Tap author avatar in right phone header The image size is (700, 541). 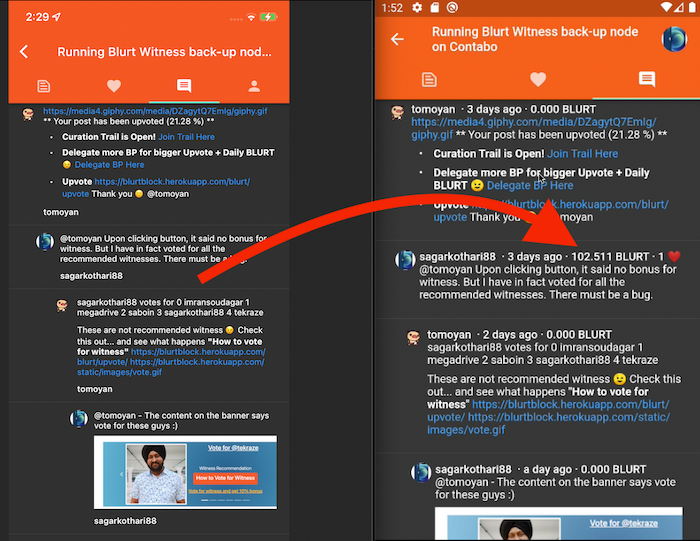[x=674, y=39]
